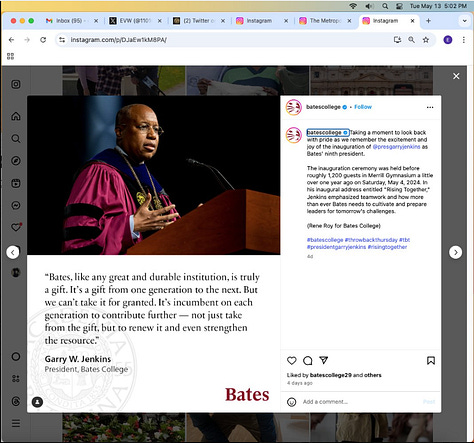Screen dimensions: 474x443
Task: Click the Add a comment field
Action: point(360,402)
